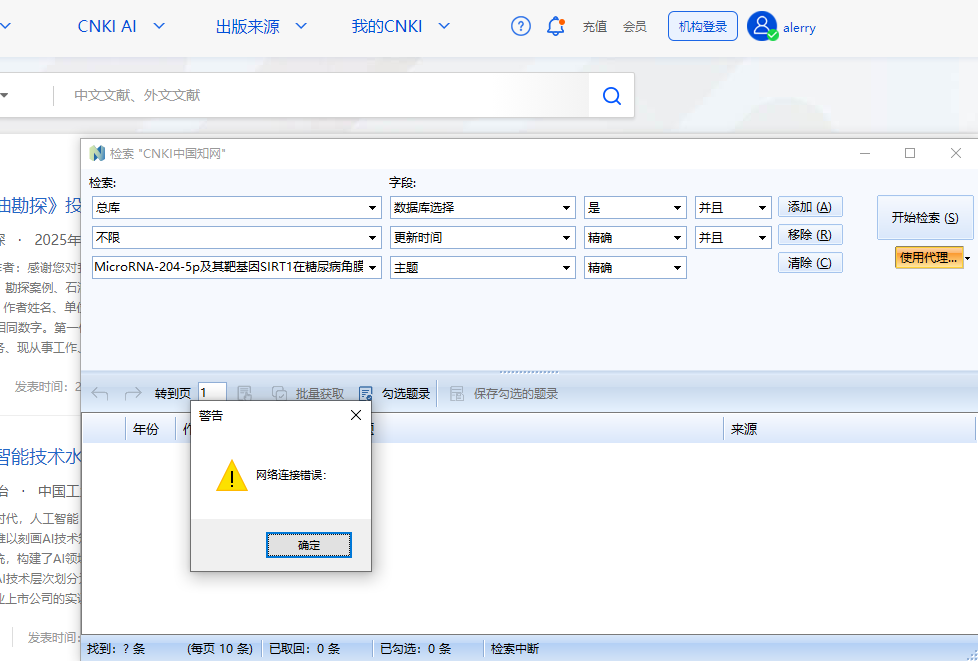Click the 批量获取 batch fetch icon

tap(279, 393)
